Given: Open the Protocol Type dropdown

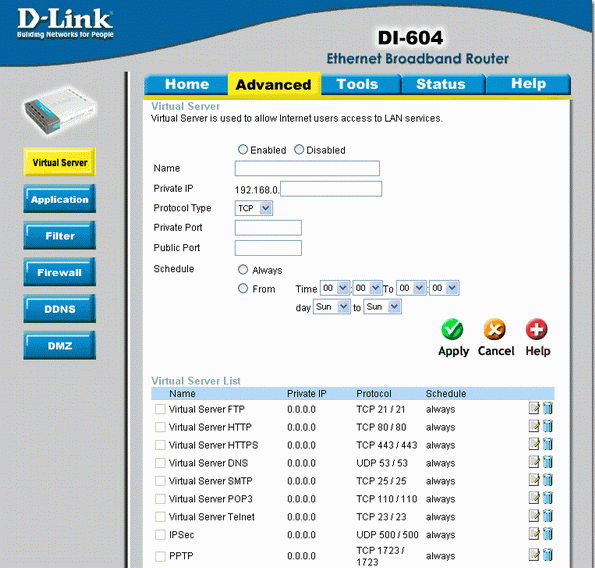Looking at the screenshot, I should (x=253, y=208).
